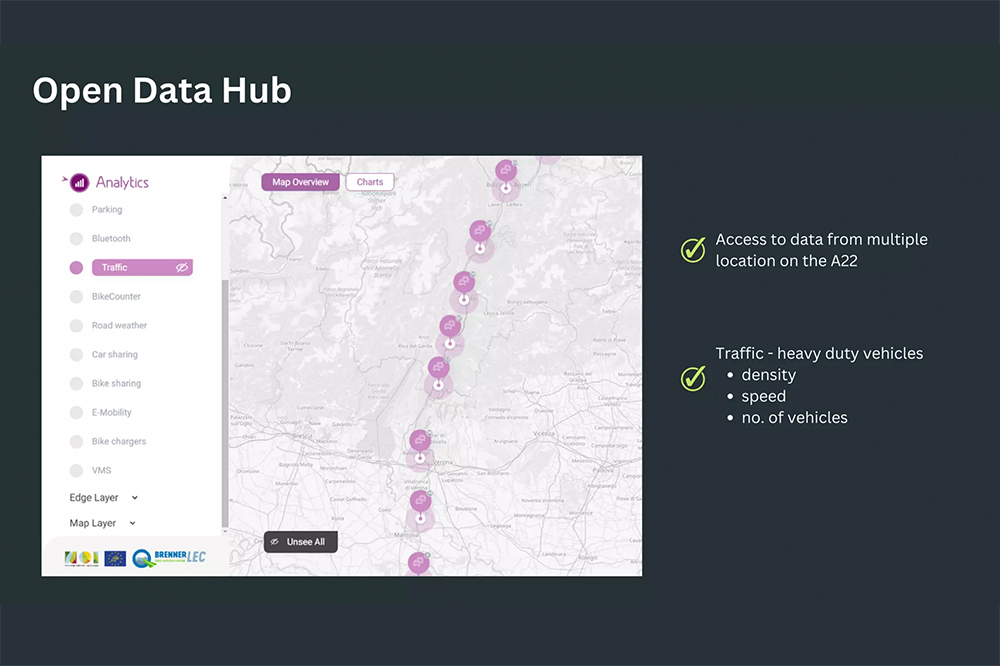Screen dimensions: 1000x666
Task: Click the Bluetooth label text
Action: click(x=111, y=239)
